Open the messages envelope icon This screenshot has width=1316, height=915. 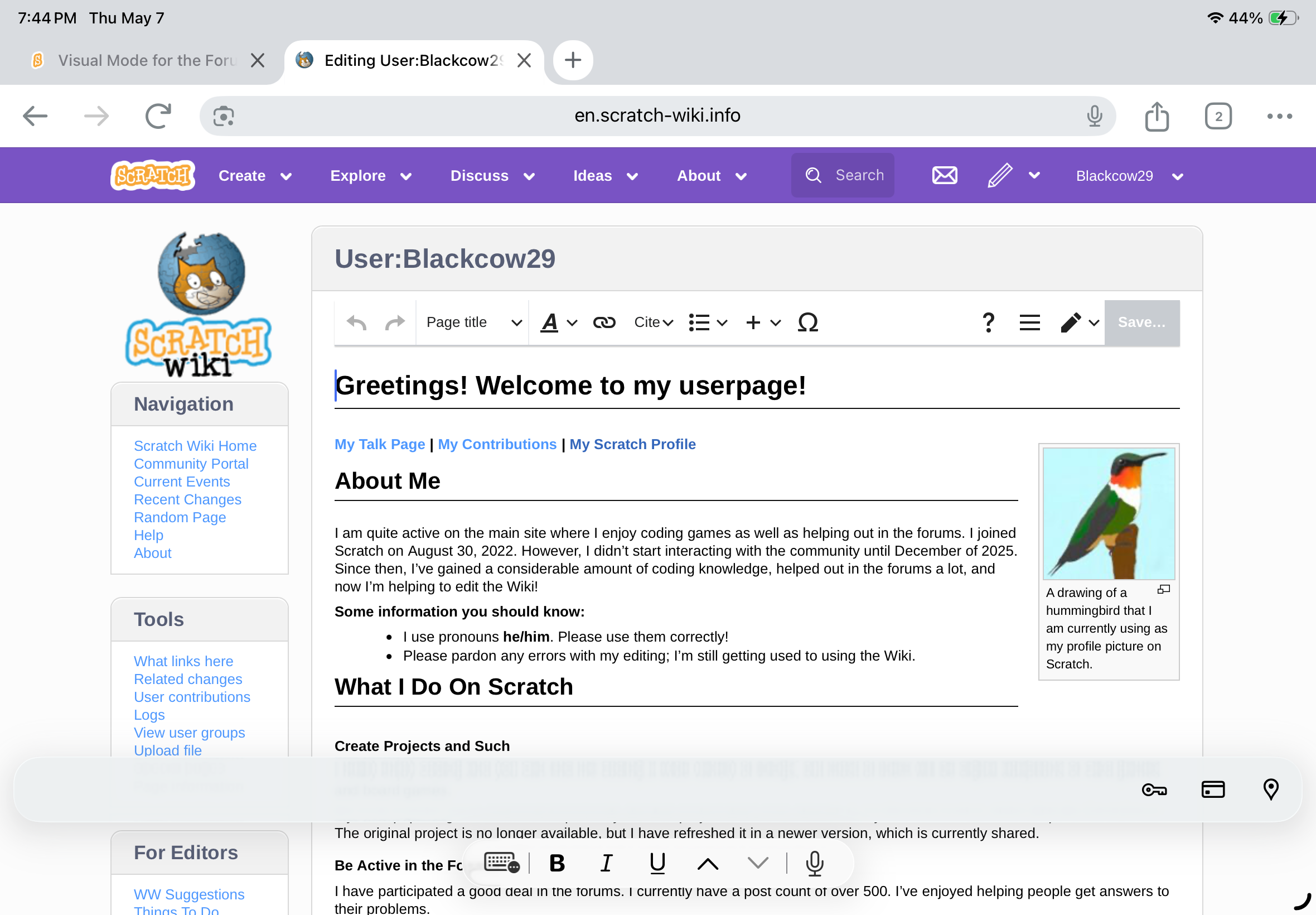pyautogui.click(x=945, y=175)
